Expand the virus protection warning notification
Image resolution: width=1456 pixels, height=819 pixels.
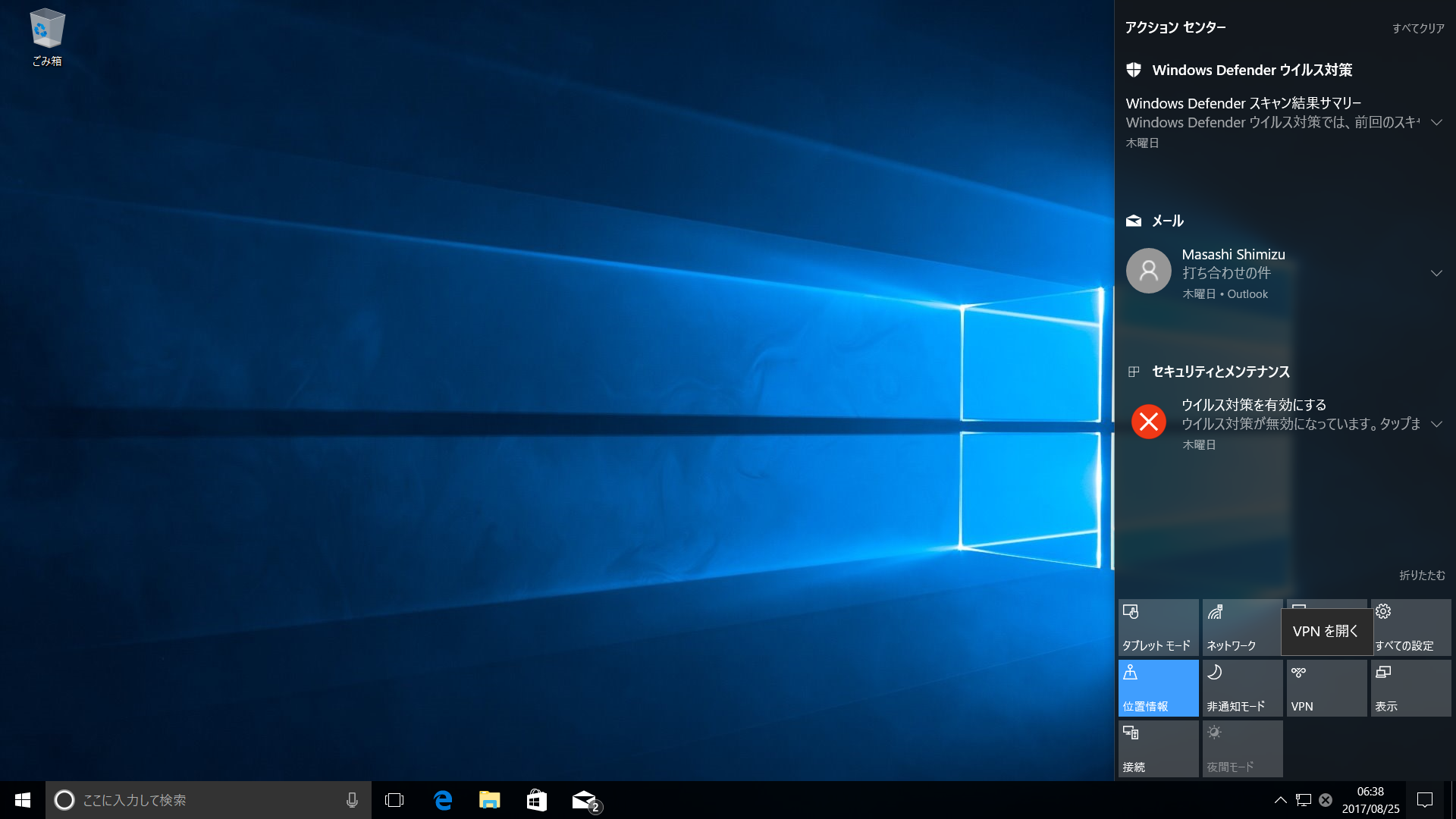coord(1436,425)
